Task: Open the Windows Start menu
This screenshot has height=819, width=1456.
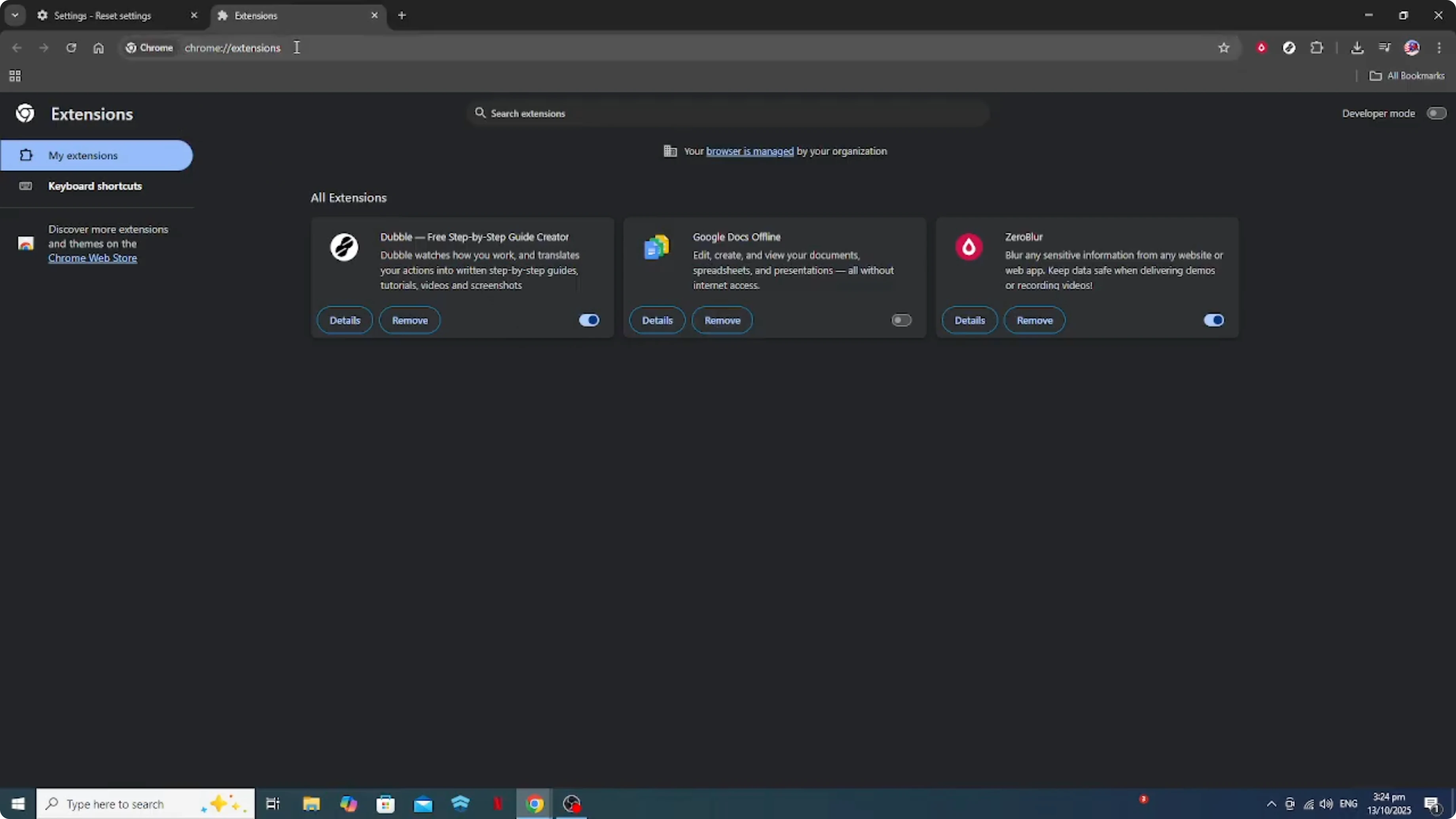Action: [x=18, y=804]
